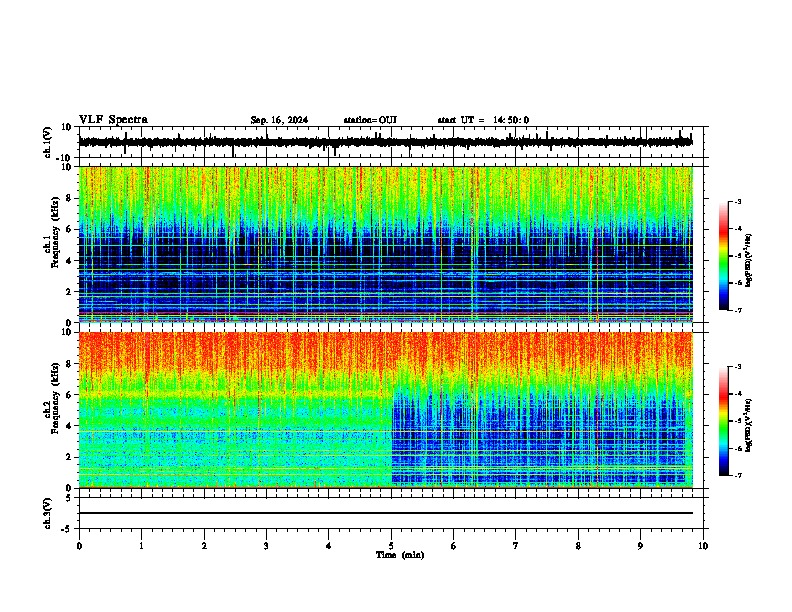Click the "ch.1(V)" axis label
This screenshot has height=612, width=792.
pos(48,142)
